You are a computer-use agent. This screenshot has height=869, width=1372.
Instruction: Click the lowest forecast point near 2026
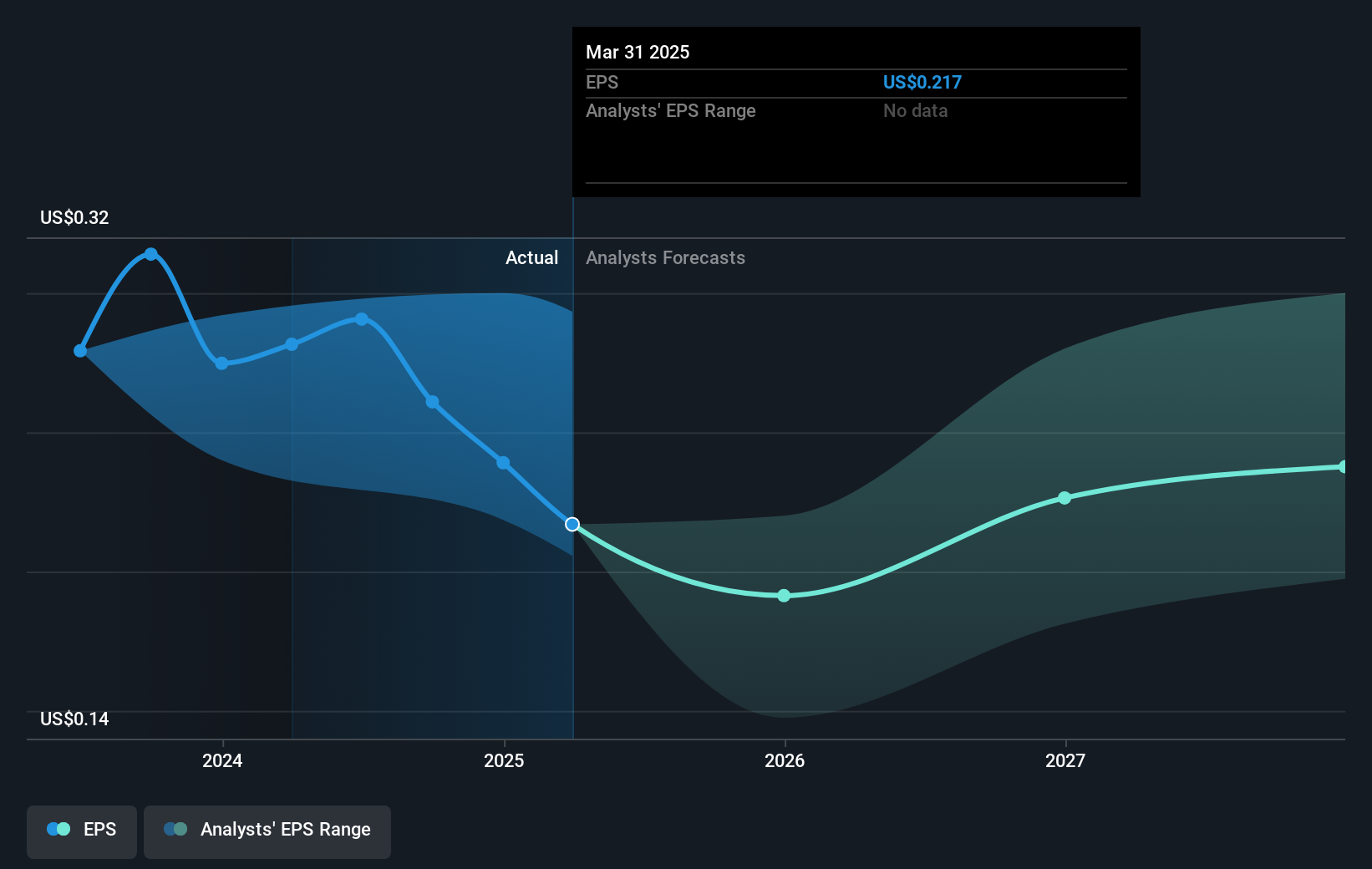pyautogui.click(x=784, y=596)
